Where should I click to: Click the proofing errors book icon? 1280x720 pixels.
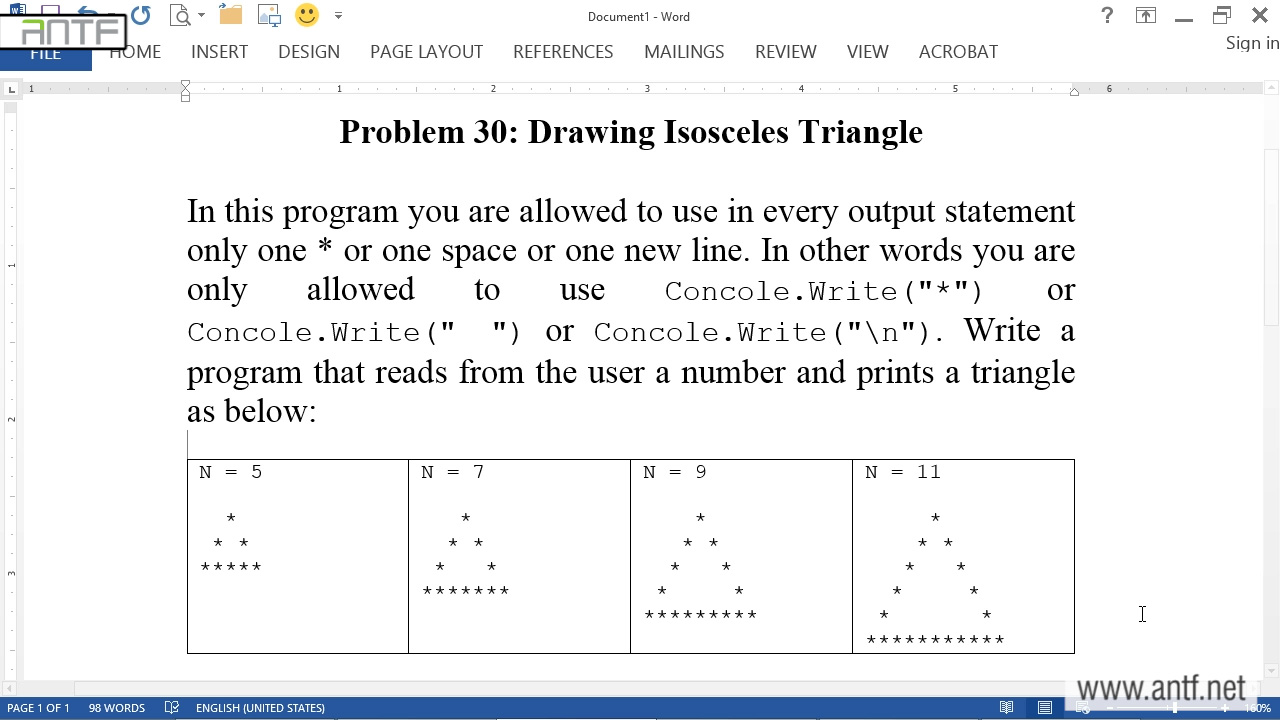point(172,708)
